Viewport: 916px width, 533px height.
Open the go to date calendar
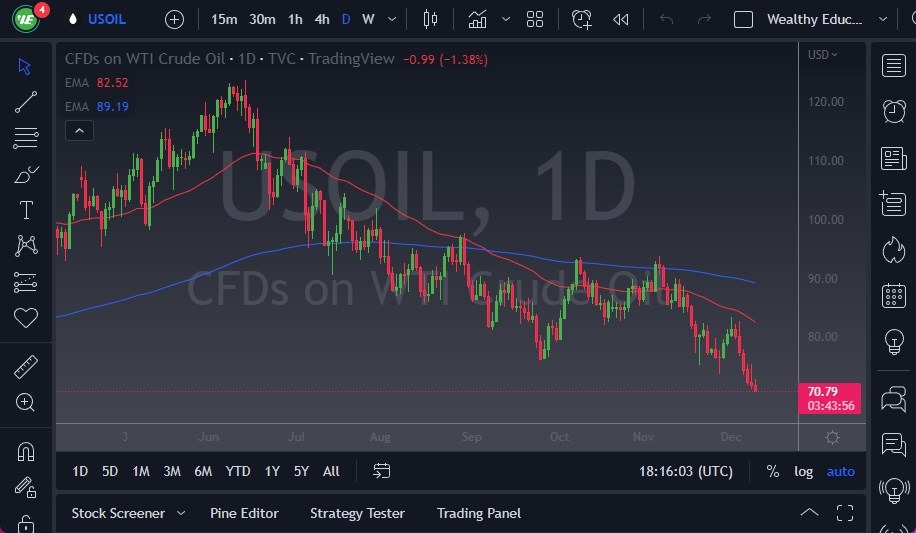(381, 471)
